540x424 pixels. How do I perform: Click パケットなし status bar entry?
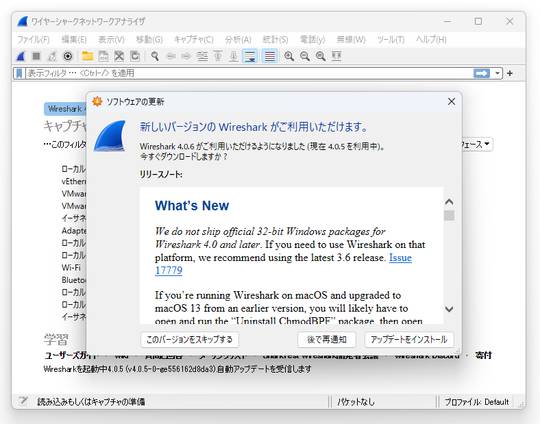point(356,402)
